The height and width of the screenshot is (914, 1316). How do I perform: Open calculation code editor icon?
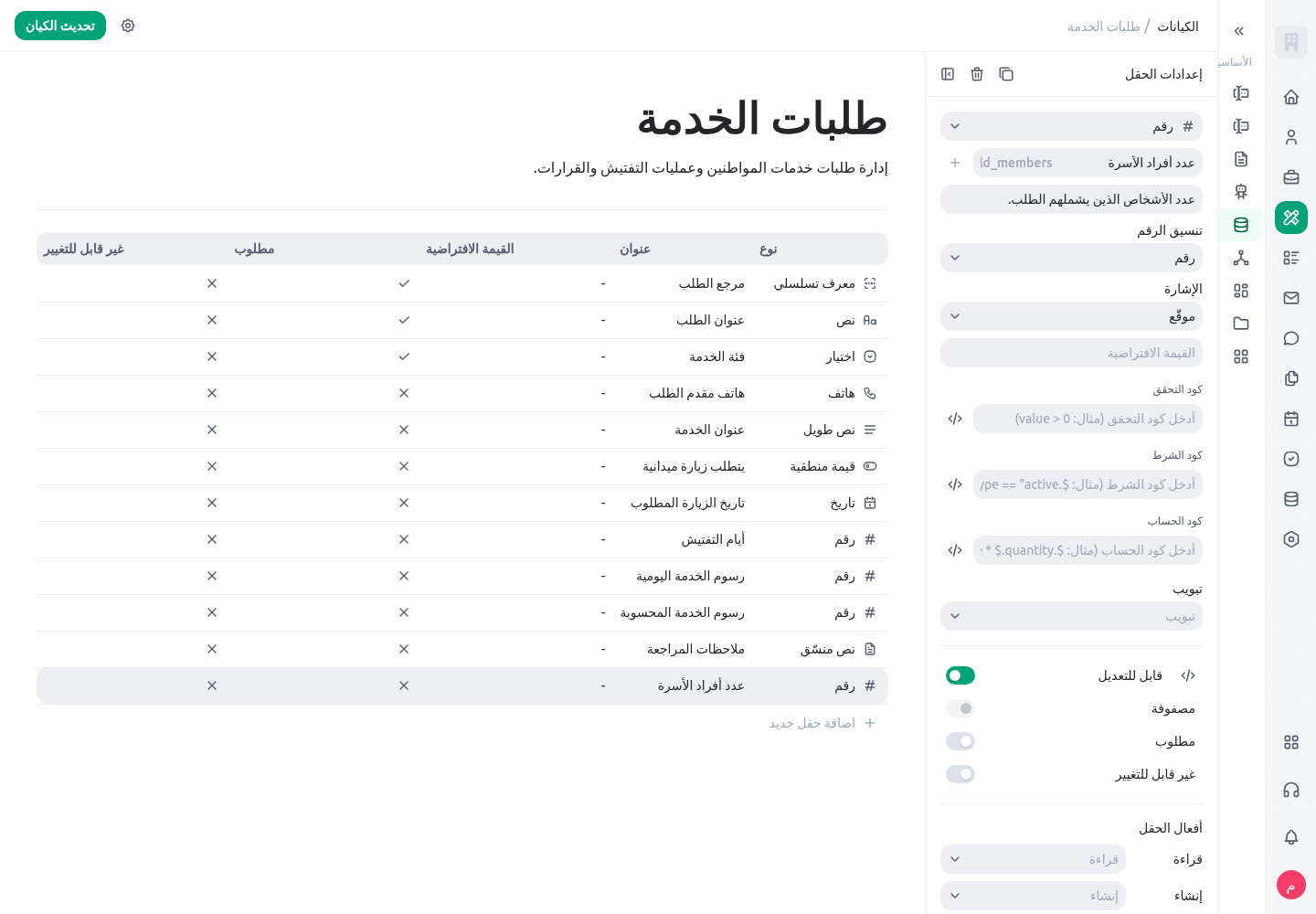(955, 550)
